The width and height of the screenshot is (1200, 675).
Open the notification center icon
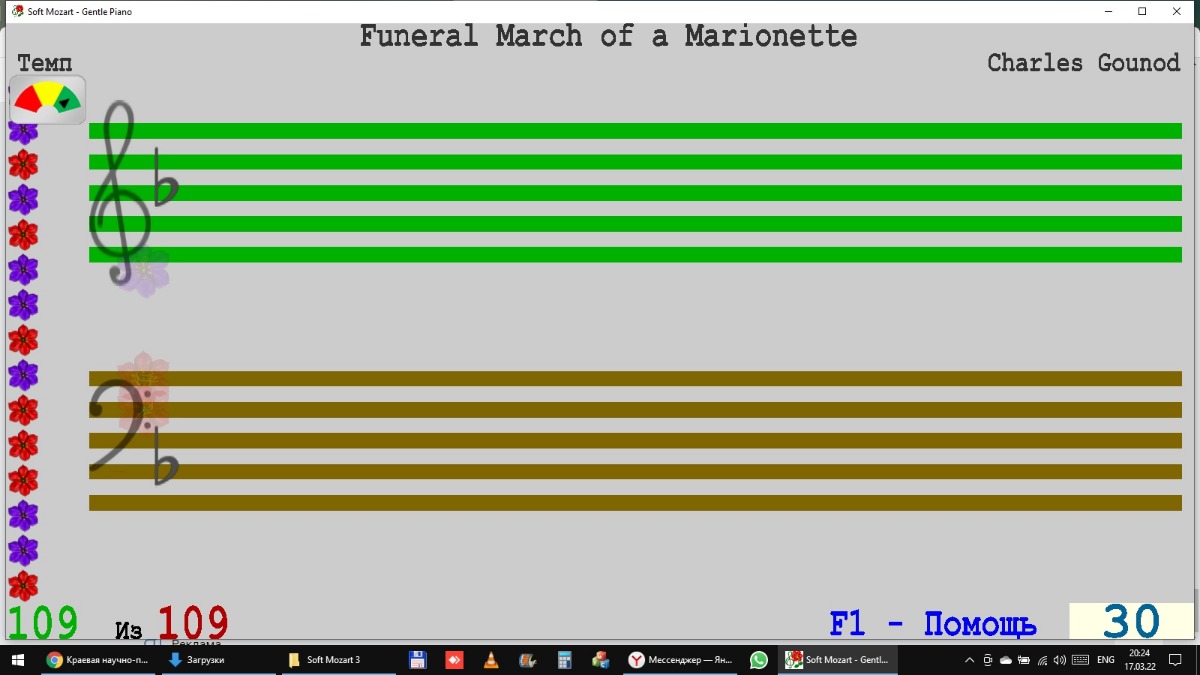[x=1176, y=660]
